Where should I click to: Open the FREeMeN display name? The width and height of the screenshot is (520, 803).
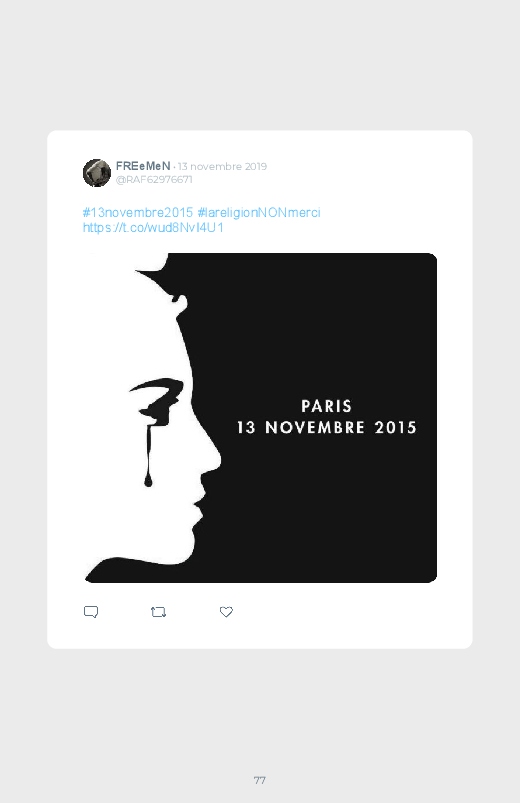143,166
